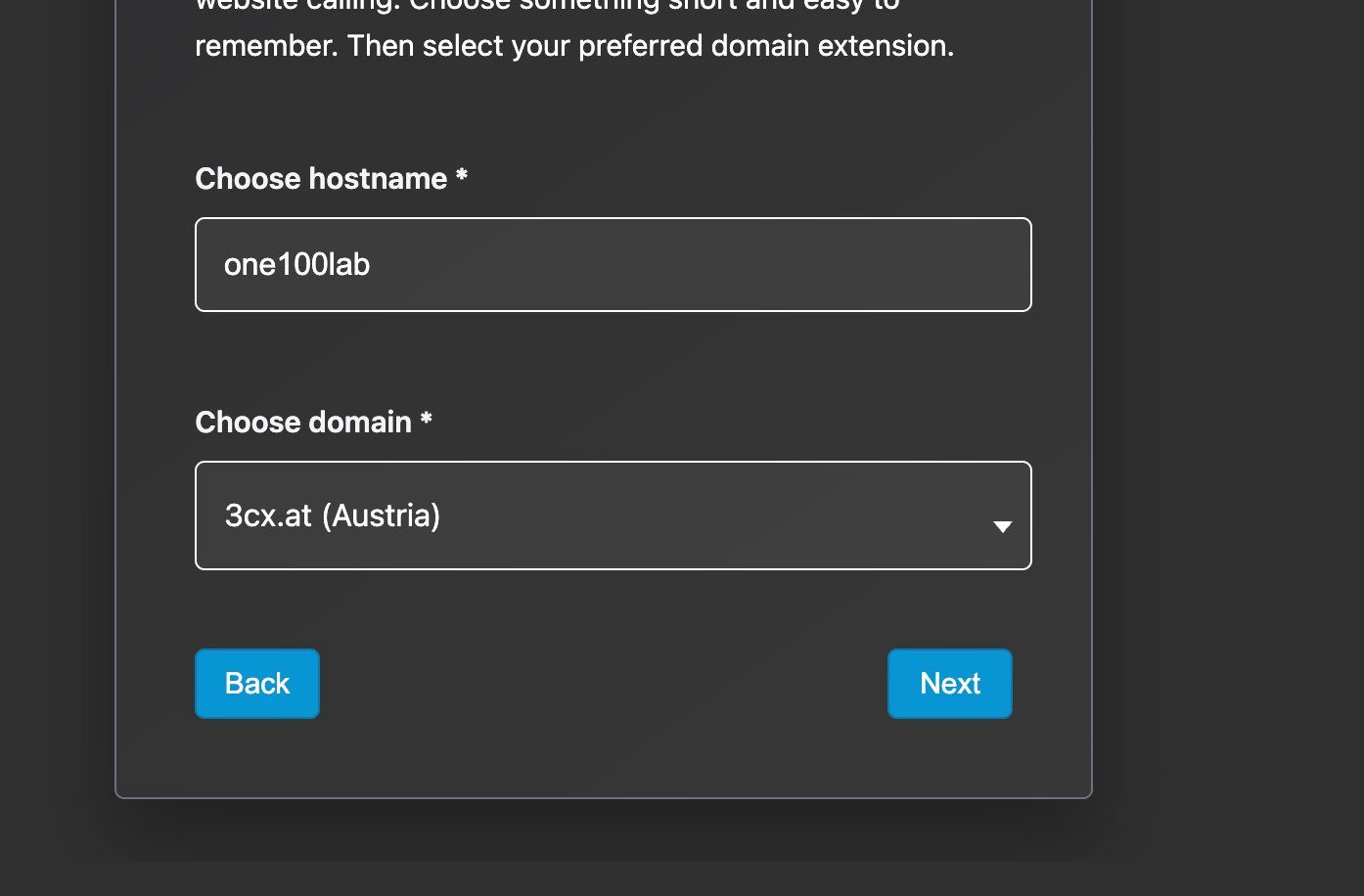Open the Choose domain dropdown
The height and width of the screenshot is (896, 1364).
(x=613, y=515)
